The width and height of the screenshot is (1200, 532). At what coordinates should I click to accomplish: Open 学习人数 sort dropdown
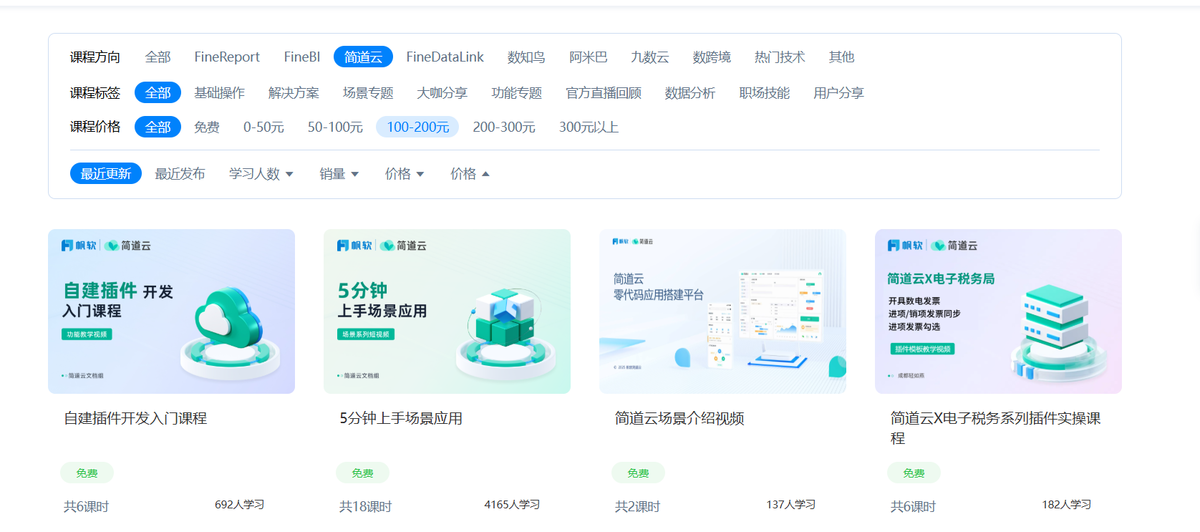(261, 174)
